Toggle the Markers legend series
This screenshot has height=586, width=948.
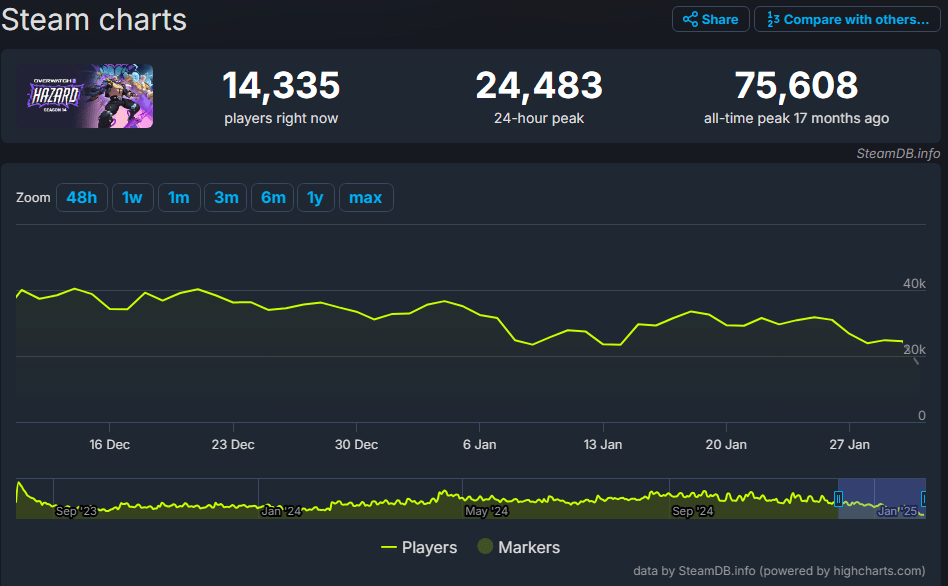tap(519, 547)
